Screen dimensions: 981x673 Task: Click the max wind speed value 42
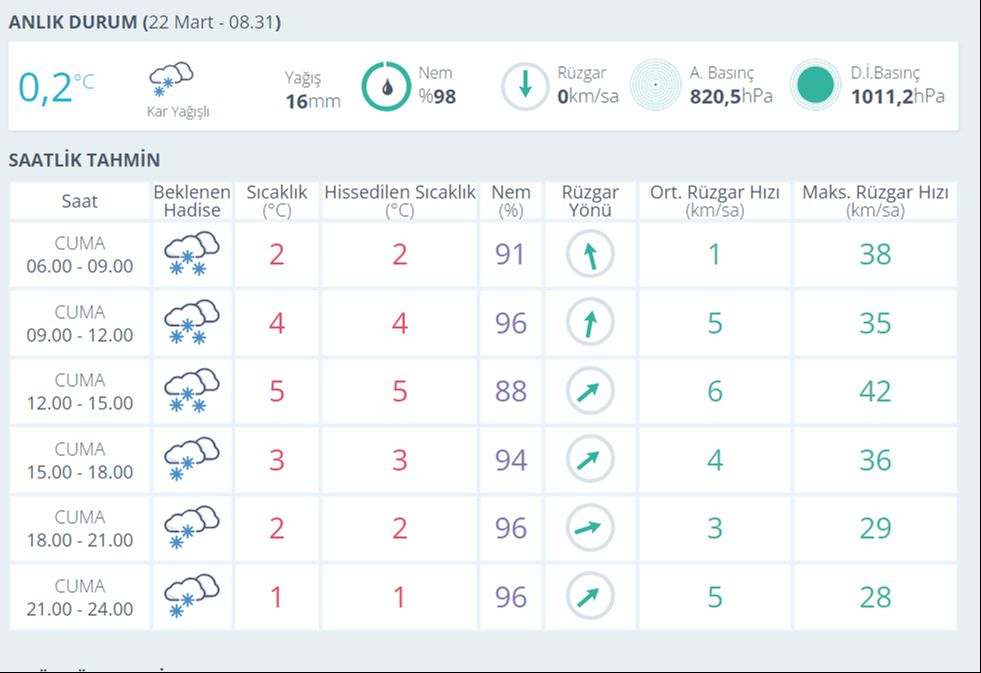tap(875, 391)
